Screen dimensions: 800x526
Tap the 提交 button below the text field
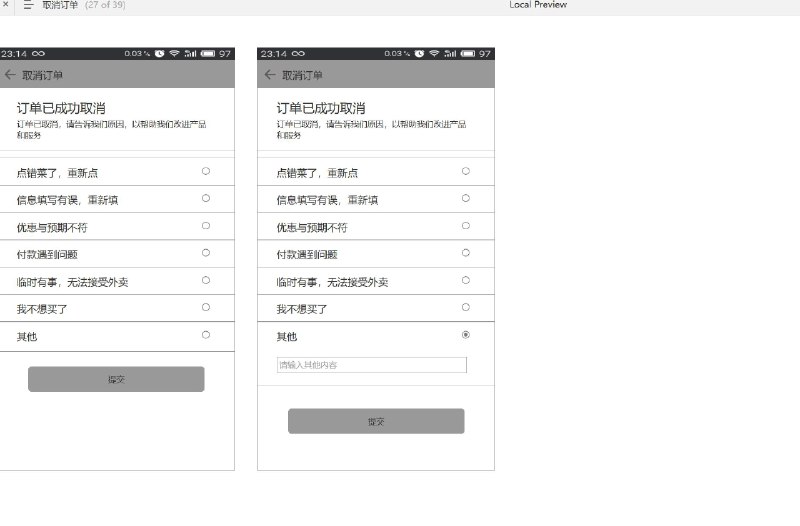click(x=376, y=421)
